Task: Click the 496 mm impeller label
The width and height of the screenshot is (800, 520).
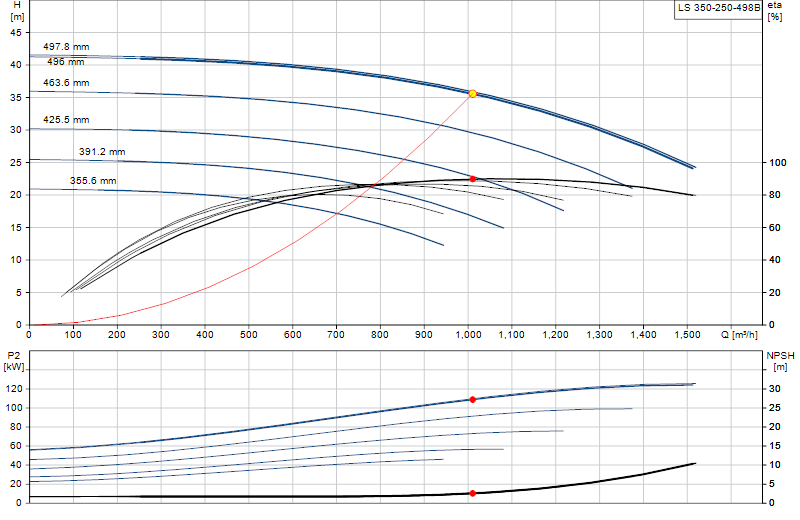Action: point(66,62)
